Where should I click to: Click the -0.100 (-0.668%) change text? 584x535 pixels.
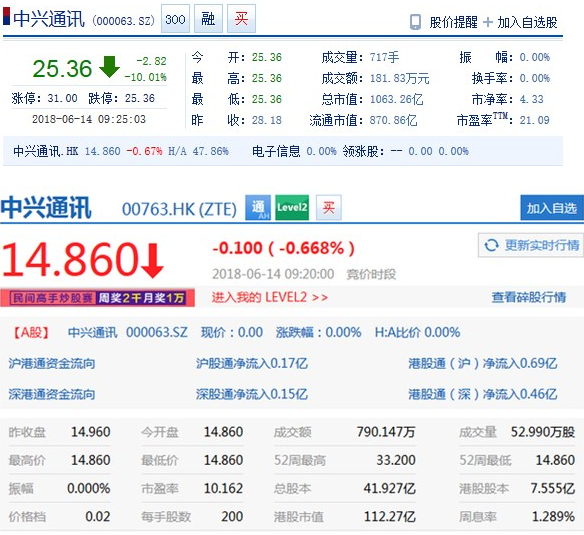point(283,248)
